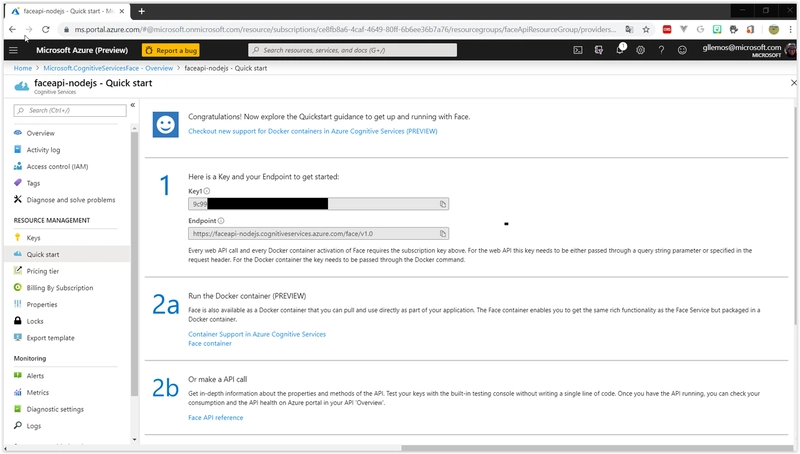Open a new browser tab with plus
Viewport: 800px width, 454px height.
point(141,11)
